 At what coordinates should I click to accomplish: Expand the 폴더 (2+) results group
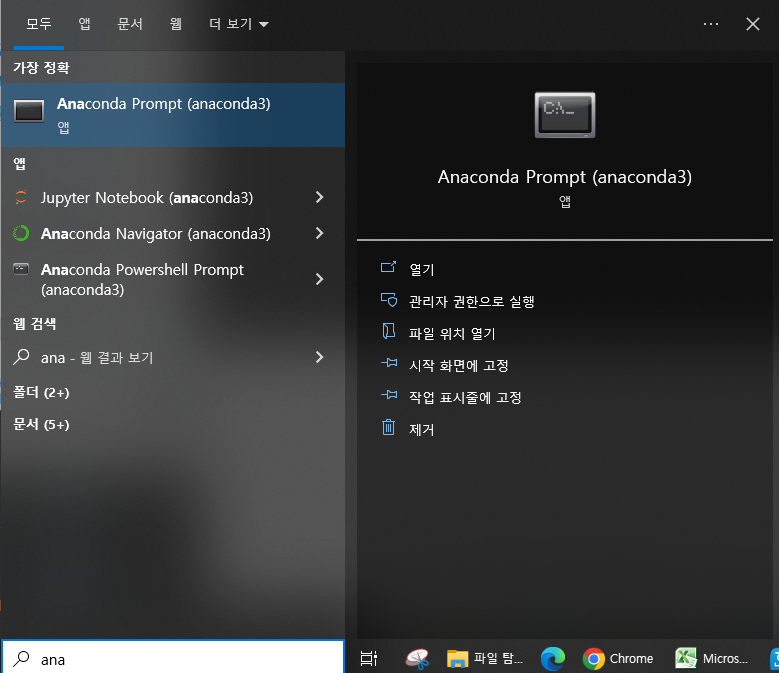click(41, 392)
